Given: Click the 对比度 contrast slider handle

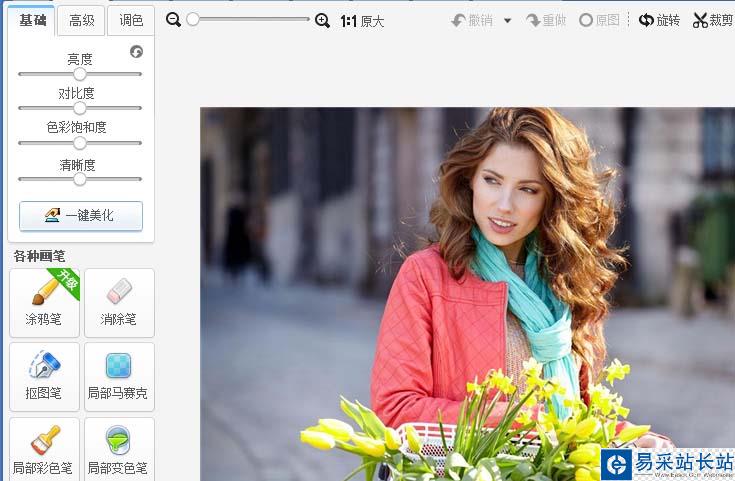Looking at the screenshot, I should point(80,108).
